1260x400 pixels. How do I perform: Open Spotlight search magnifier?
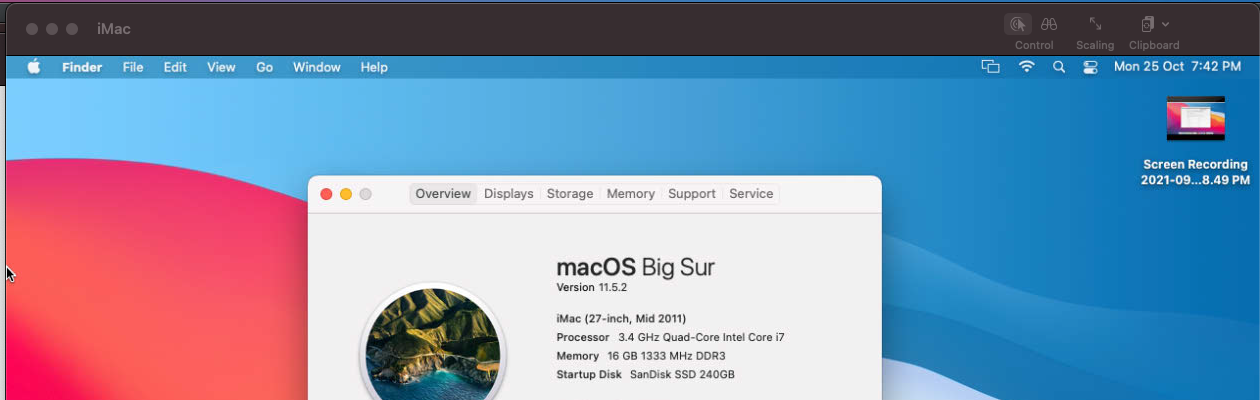pyautogui.click(x=1059, y=67)
